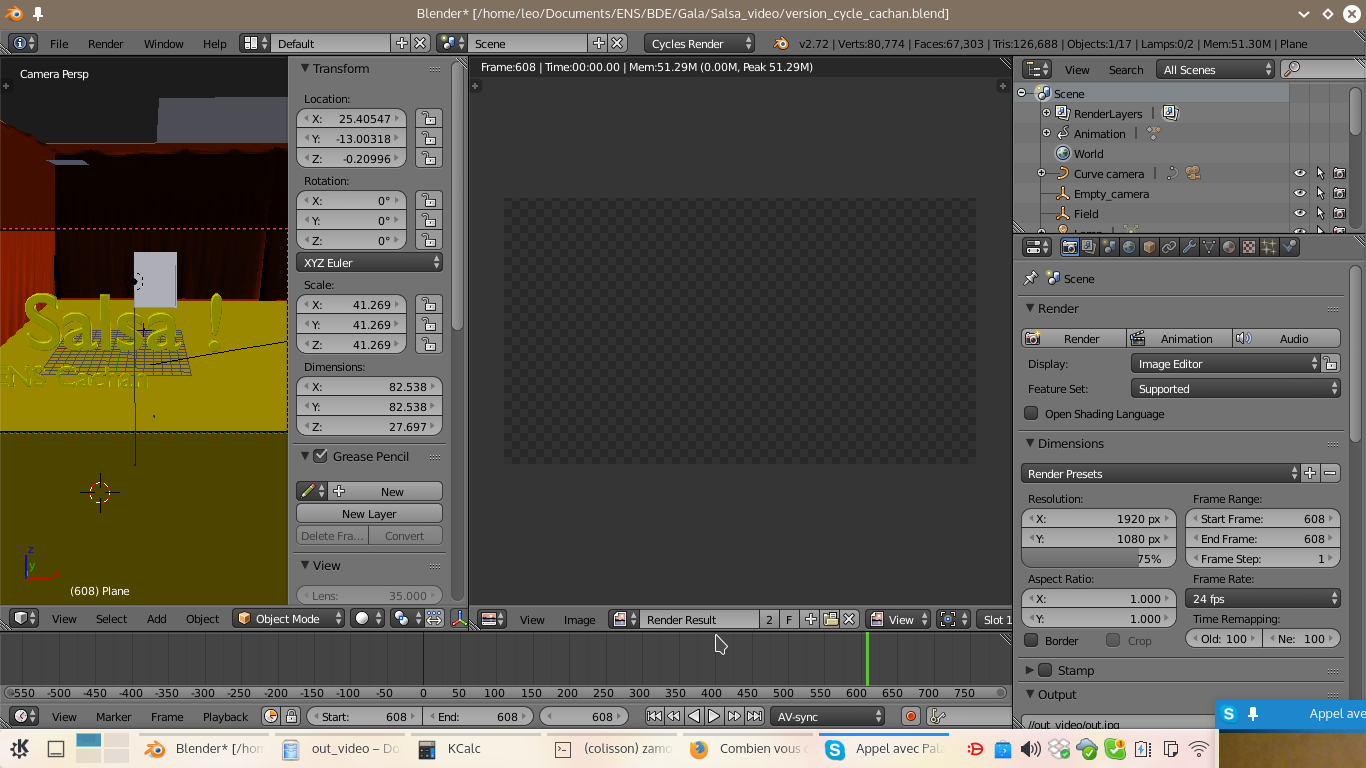Open the Display Image Editor dropdown
Screen dimensions: 1366x768
[1227, 364]
